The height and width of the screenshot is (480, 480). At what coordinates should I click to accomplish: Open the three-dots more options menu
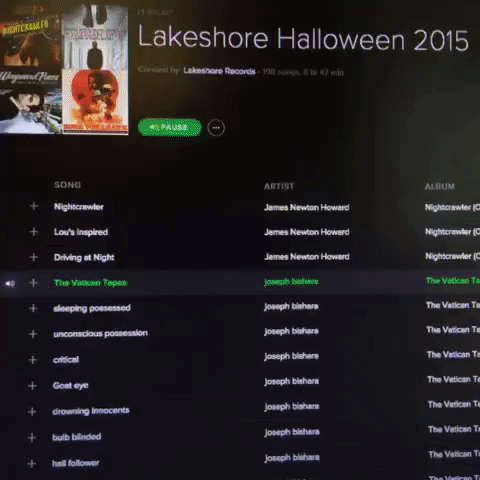(x=216, y=128)
